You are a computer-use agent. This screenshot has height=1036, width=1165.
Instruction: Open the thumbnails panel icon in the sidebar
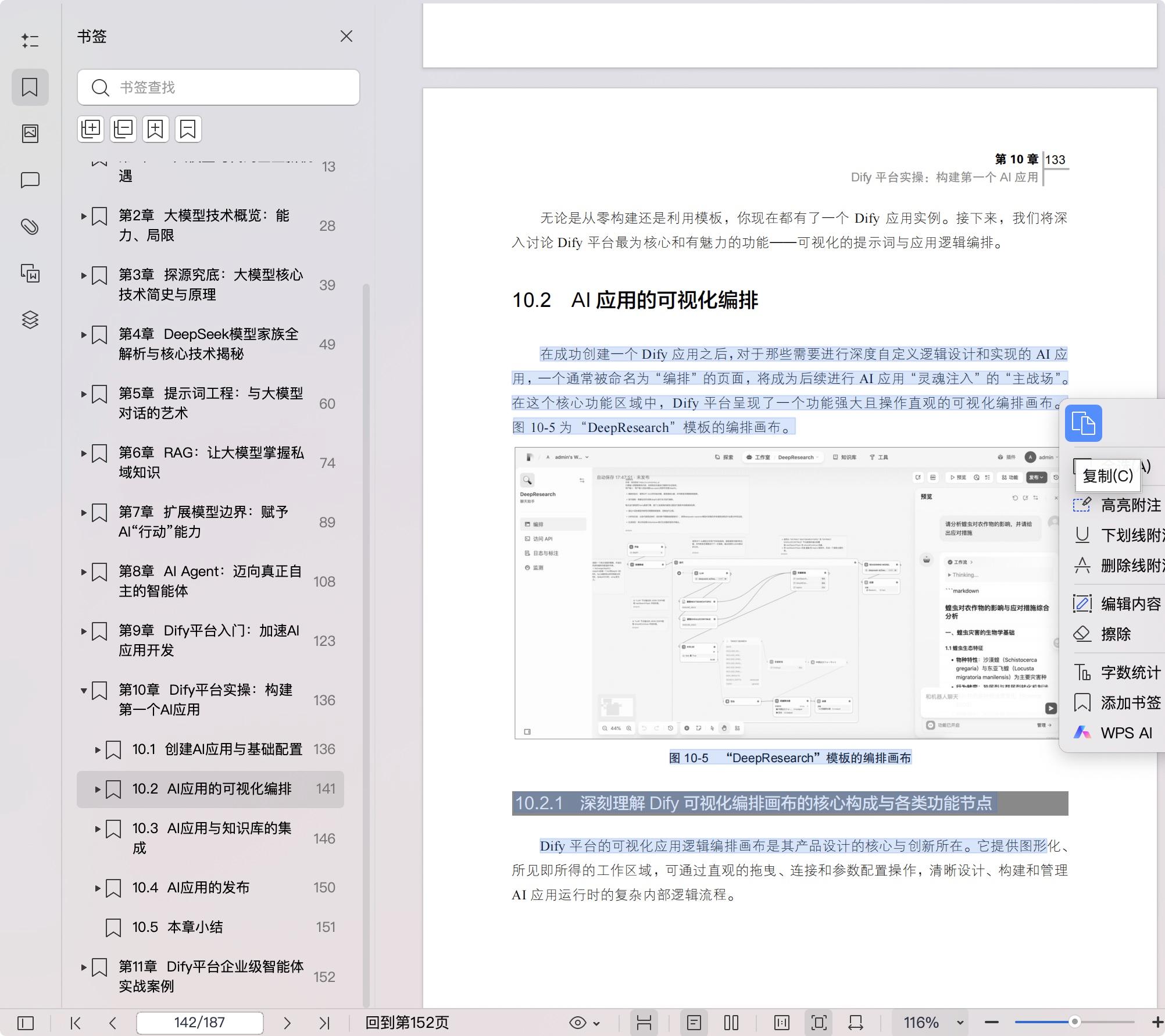tap(30, 133)
